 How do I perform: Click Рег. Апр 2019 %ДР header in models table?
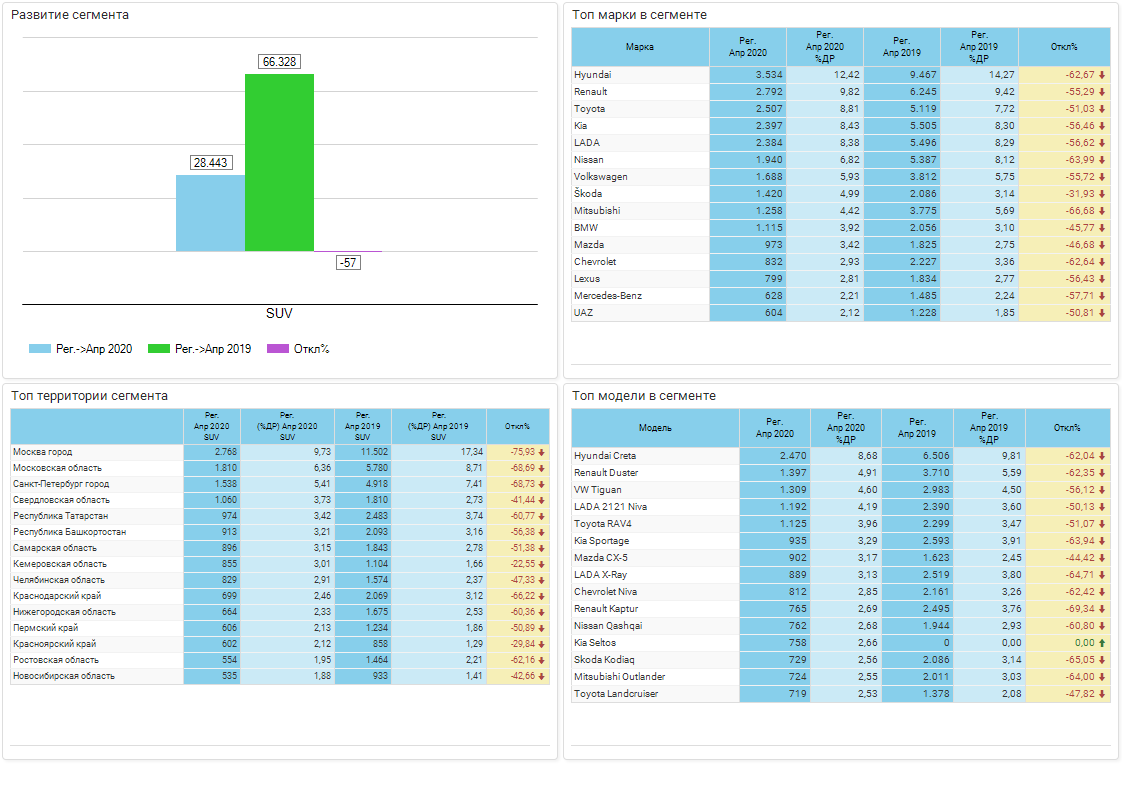pos(989,428)
